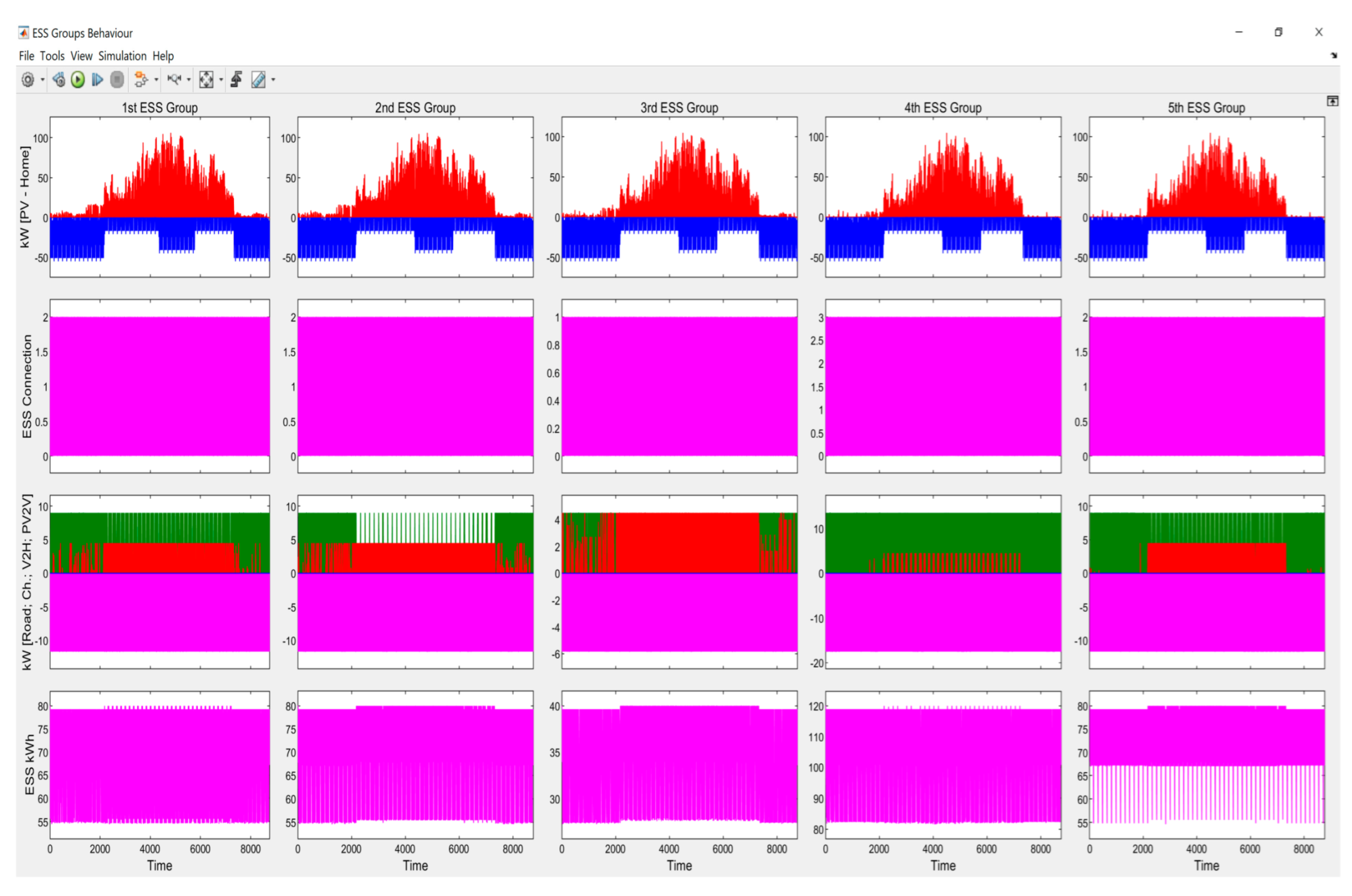Click the highlight Simulink block icon
The height and width of the screenshot is (896, 1352).
(140, 80)
